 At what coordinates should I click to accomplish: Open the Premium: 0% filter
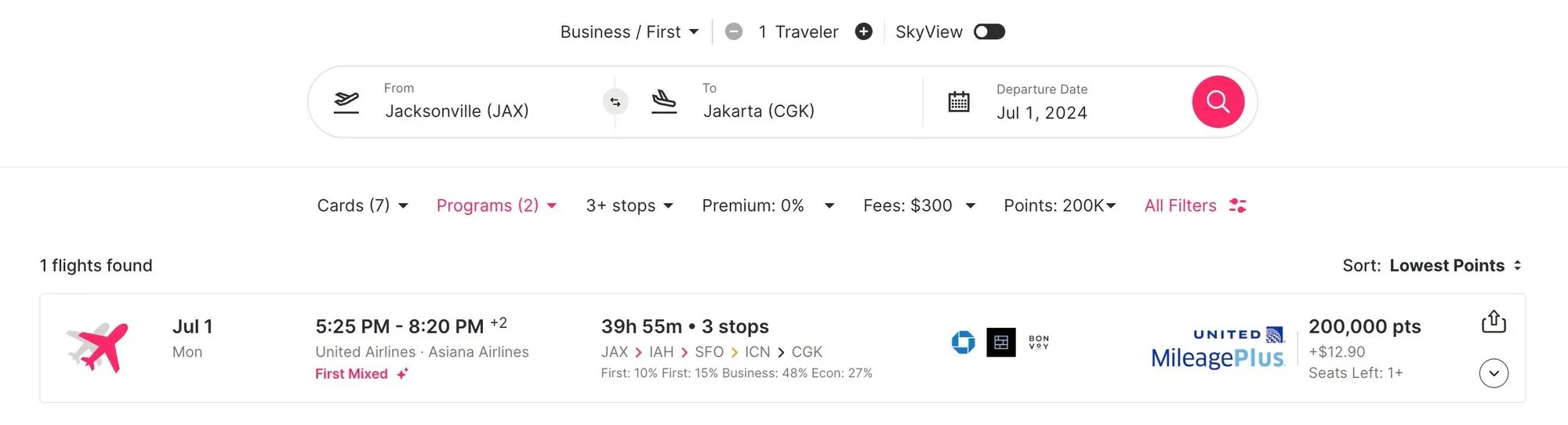click(768, 205)
